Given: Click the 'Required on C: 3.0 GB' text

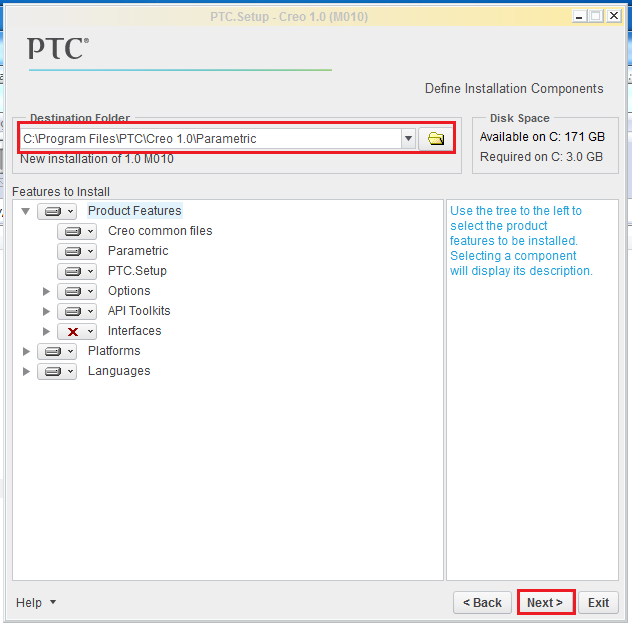Looking at the screenshot, I should (541, 157).
